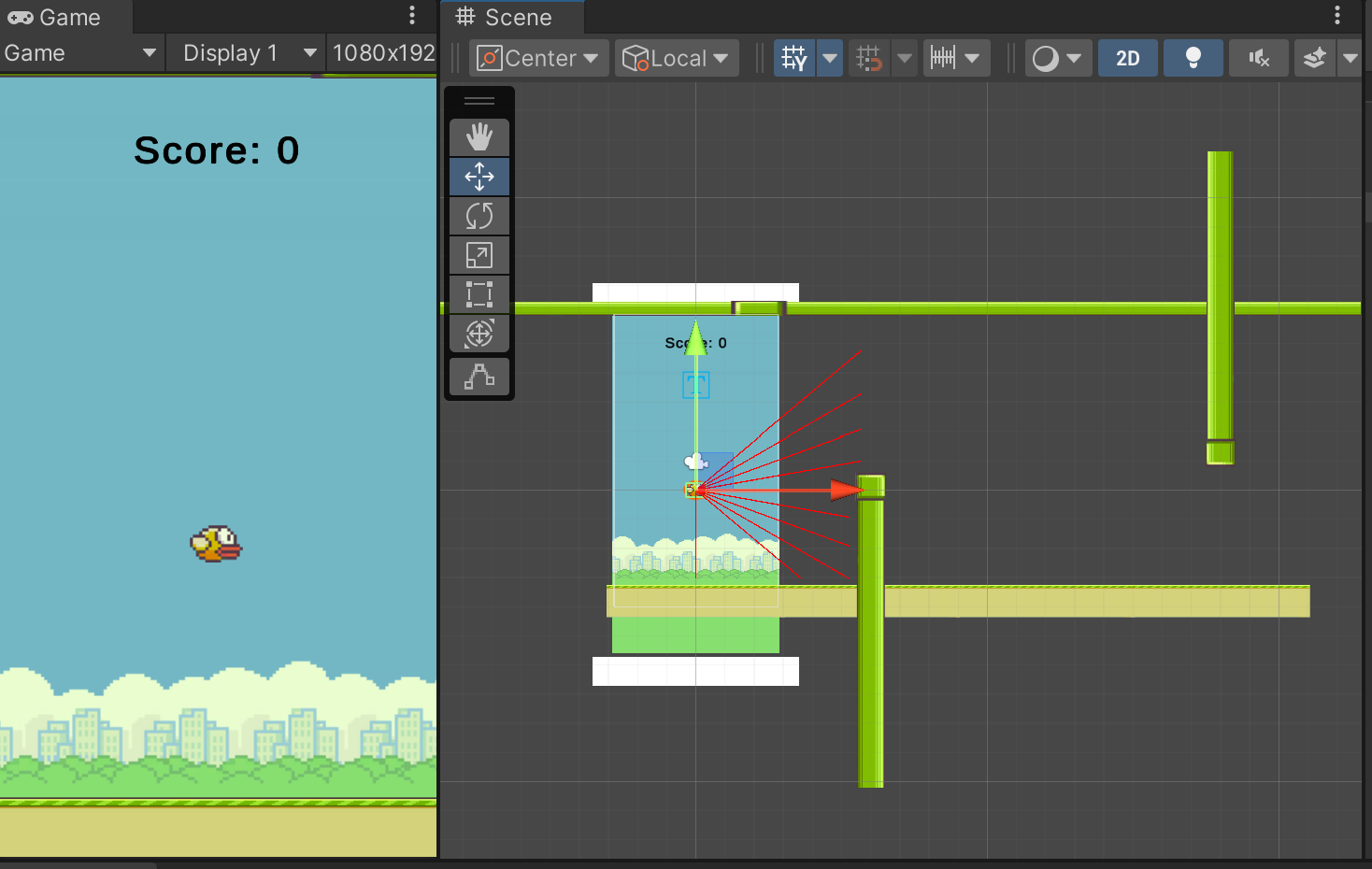The height and width of the screenshot is (869, 1372).
Task: Click the cyan text gizmo in Scene
Action: (x=695, y=385)
